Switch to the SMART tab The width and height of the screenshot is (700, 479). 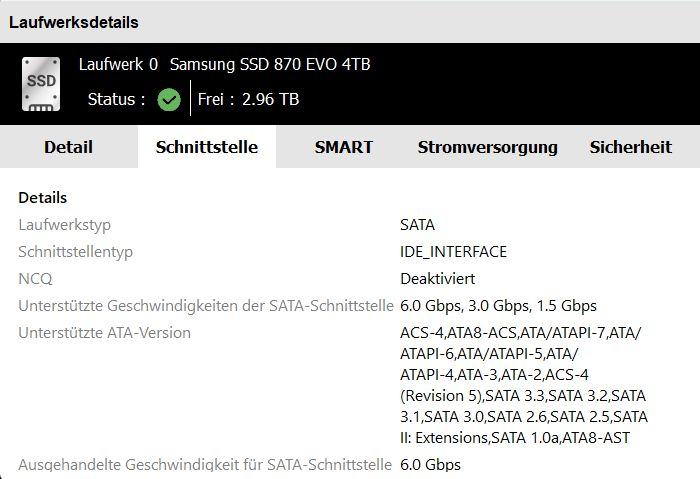(x=343, y=147)
